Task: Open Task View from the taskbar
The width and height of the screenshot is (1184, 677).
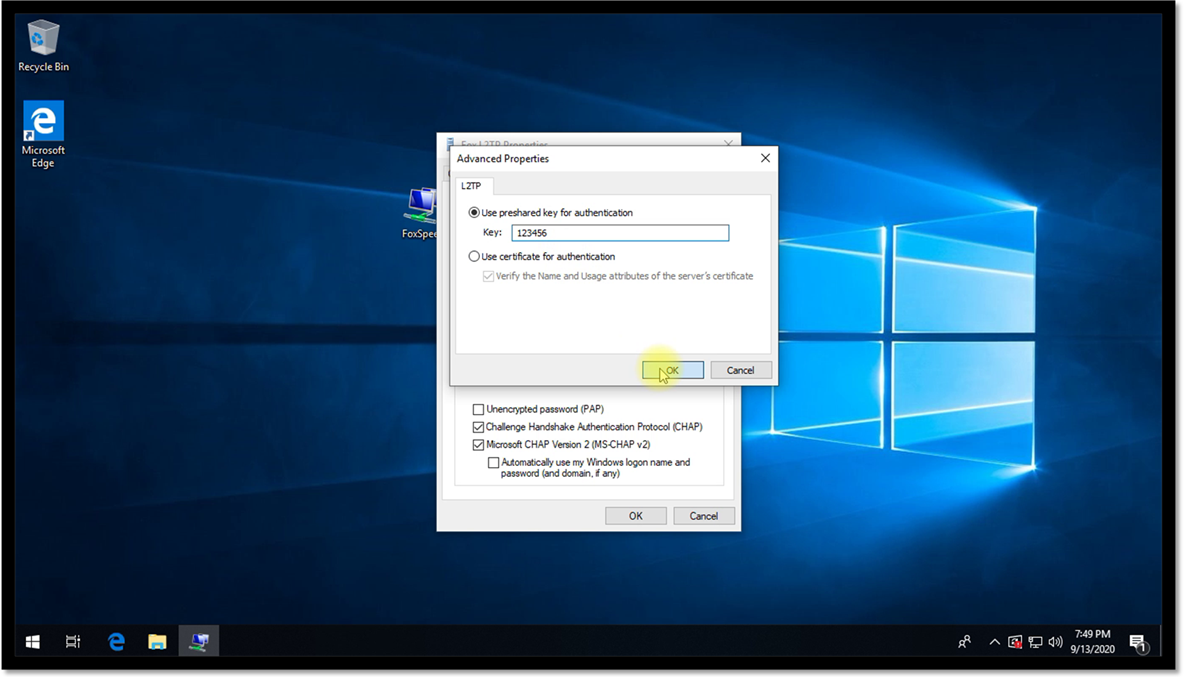Action: click(x=73, y=641)
